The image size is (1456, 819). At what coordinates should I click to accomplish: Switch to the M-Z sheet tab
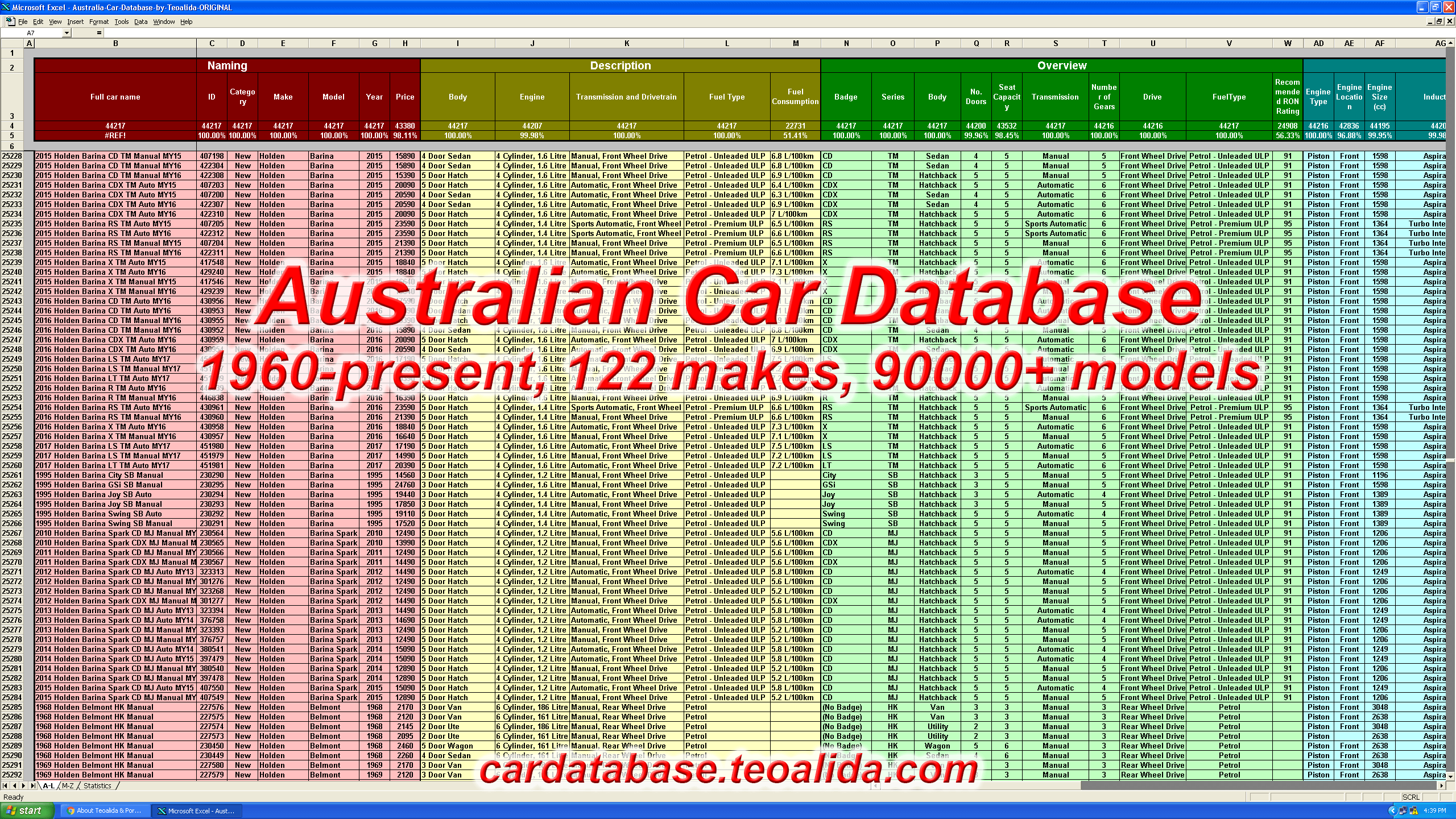pyautogui.click(x=68, y=785)
